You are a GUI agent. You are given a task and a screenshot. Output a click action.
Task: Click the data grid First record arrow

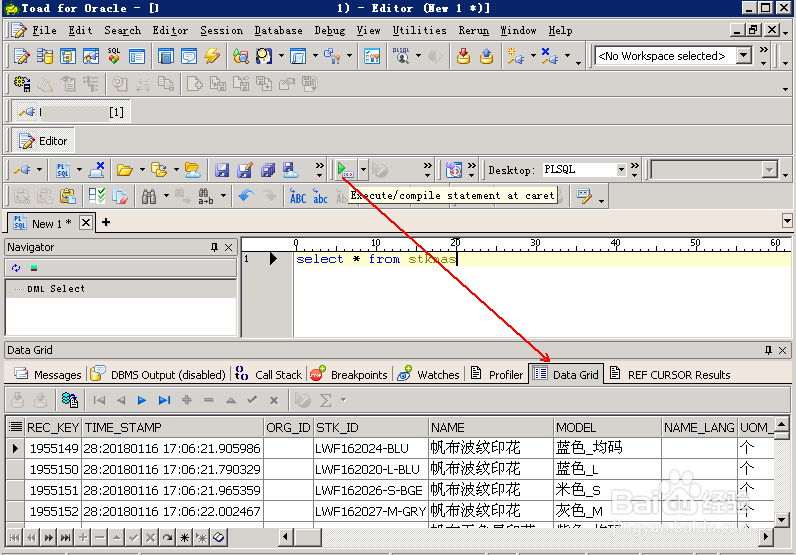click(x=99, y=400)
